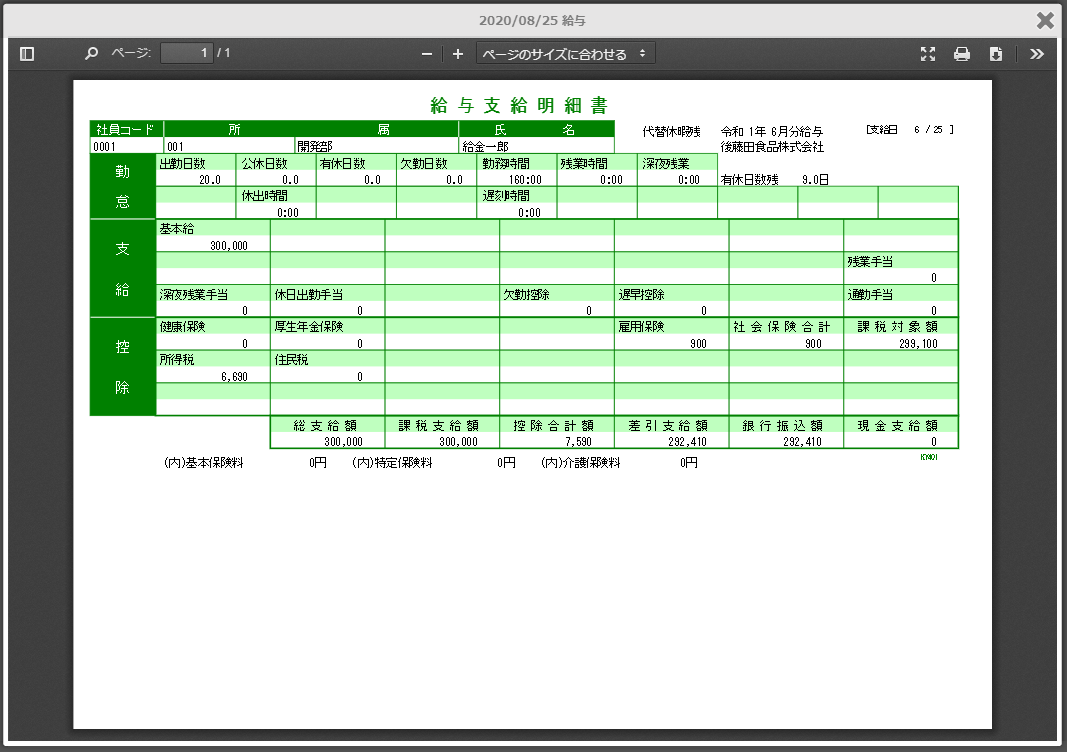Print the payslip document
Image resolution: width=1067 pixels, height=752 pixels.
pos(962,54)
